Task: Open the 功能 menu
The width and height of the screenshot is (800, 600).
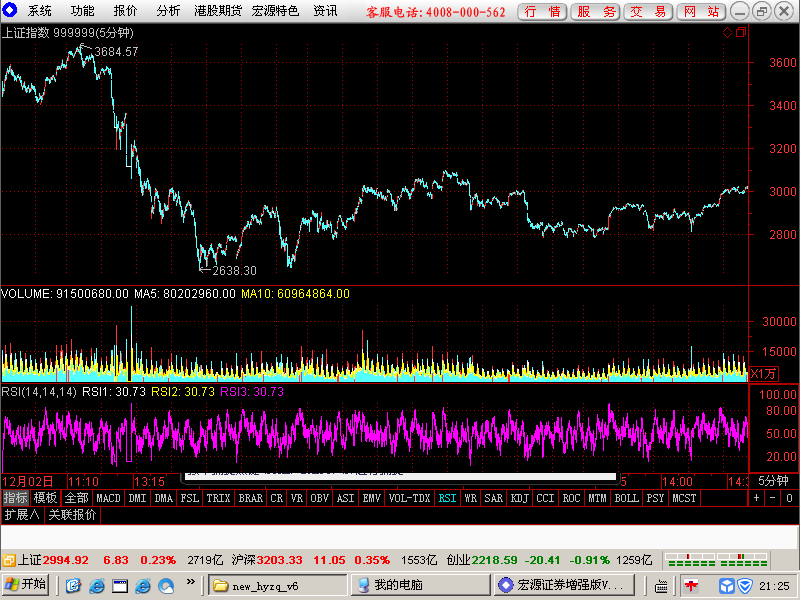Action: (x=82, y=11)
